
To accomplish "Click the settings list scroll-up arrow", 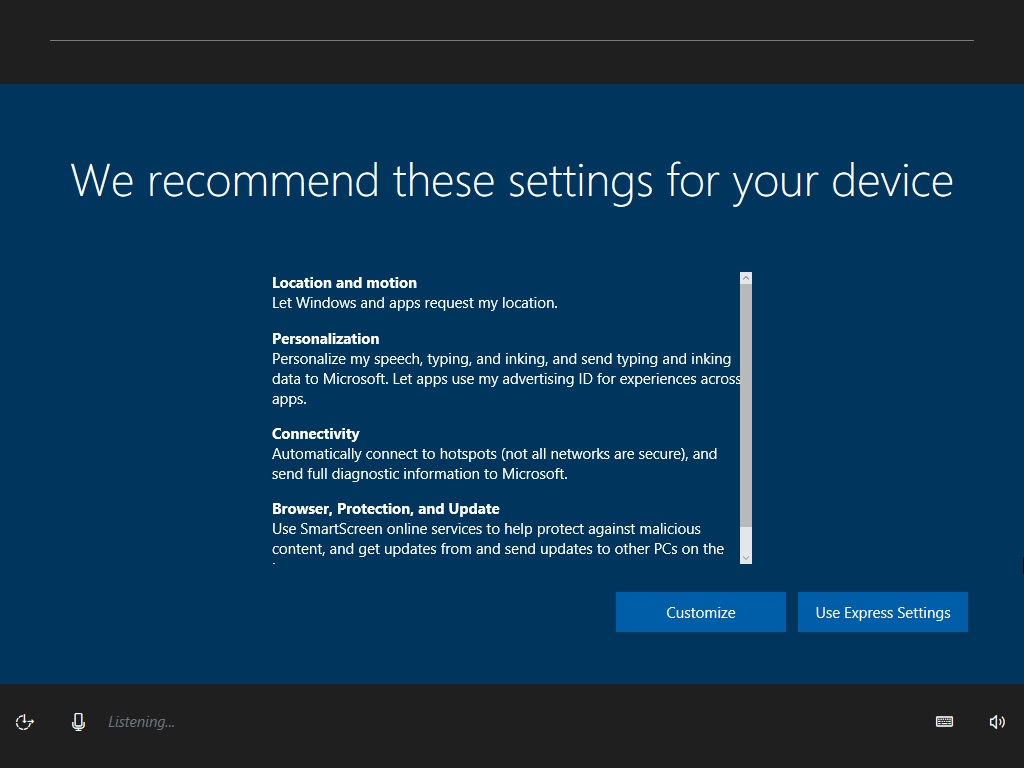I will (x=746, y=278).
